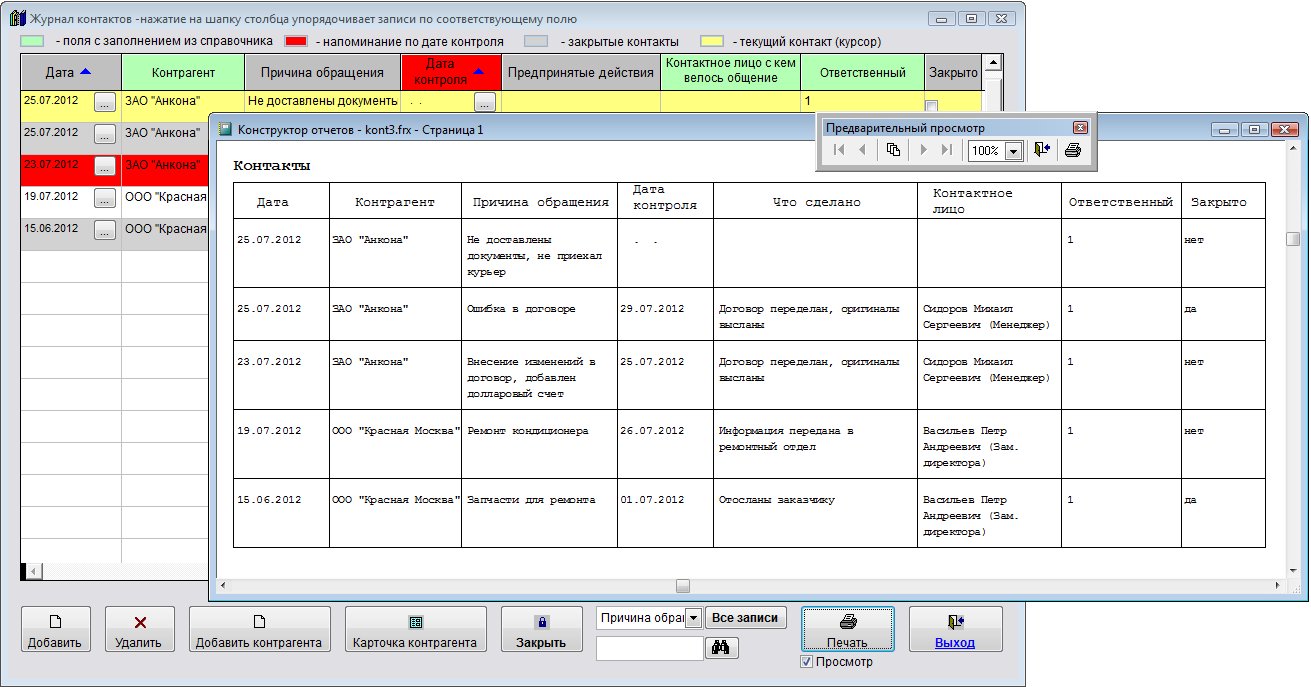Jump to the last preview page
Screen dimensions: 1311x687
(x=947, y=150)
